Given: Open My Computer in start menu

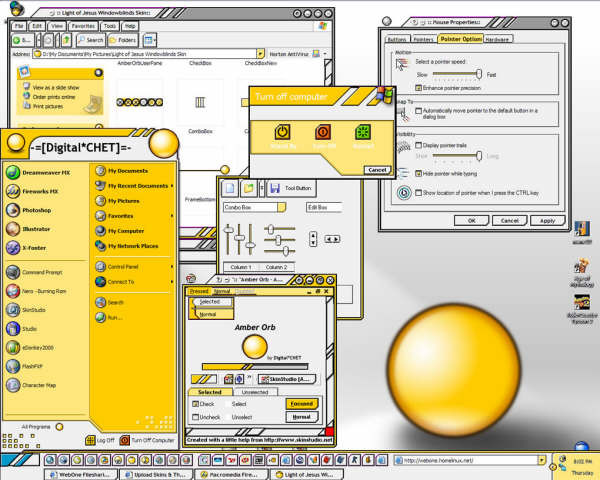Looking at the screenshot, I should (x=120, y=231).
